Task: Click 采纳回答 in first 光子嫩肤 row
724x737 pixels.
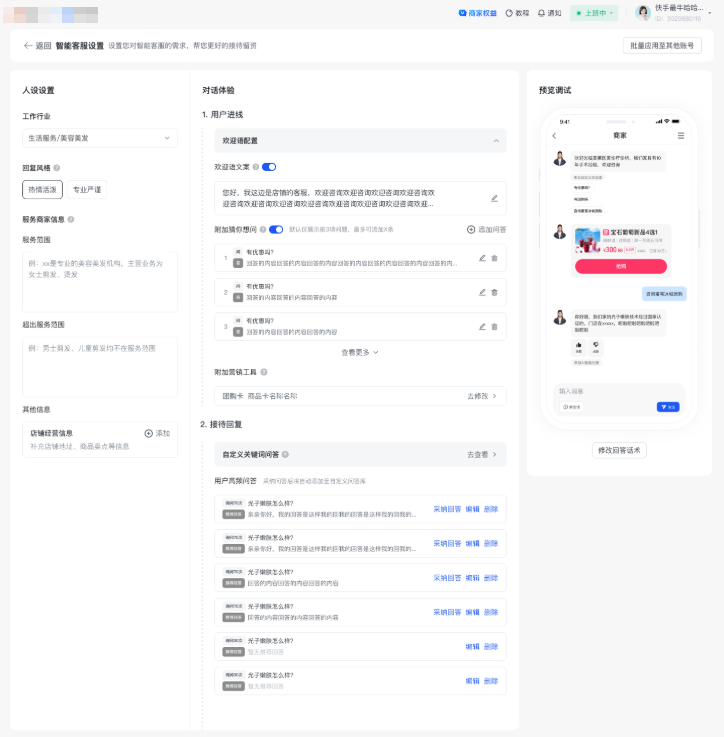Action: pyautogui.click(x=447, y=509)
